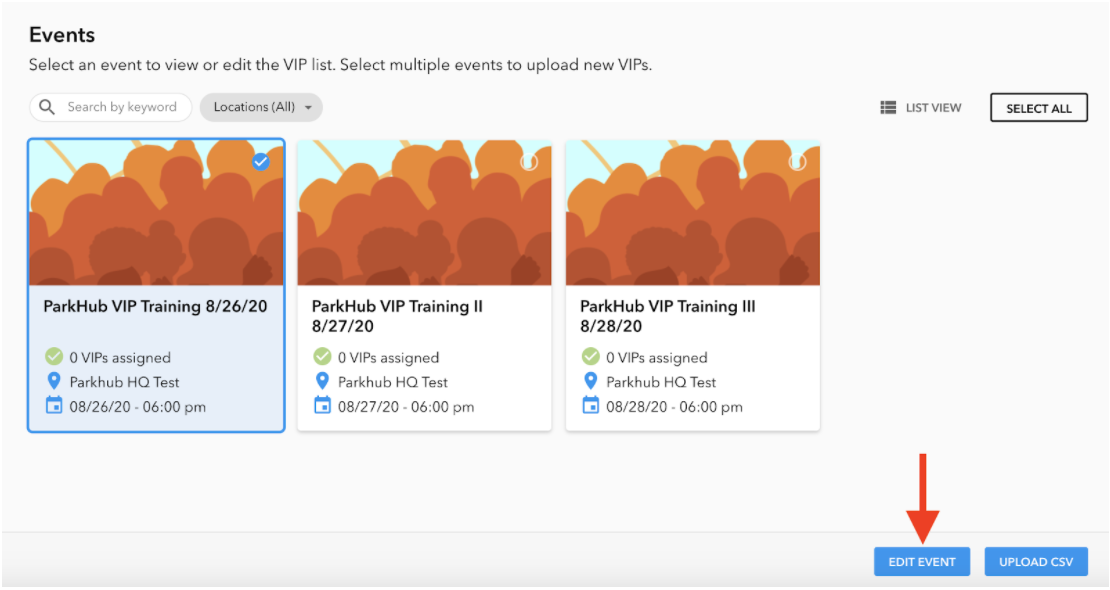This screenshot has height=590, width=1110.
Task: Click location pin icon on Training III card
Action: [x=590, y=381]
